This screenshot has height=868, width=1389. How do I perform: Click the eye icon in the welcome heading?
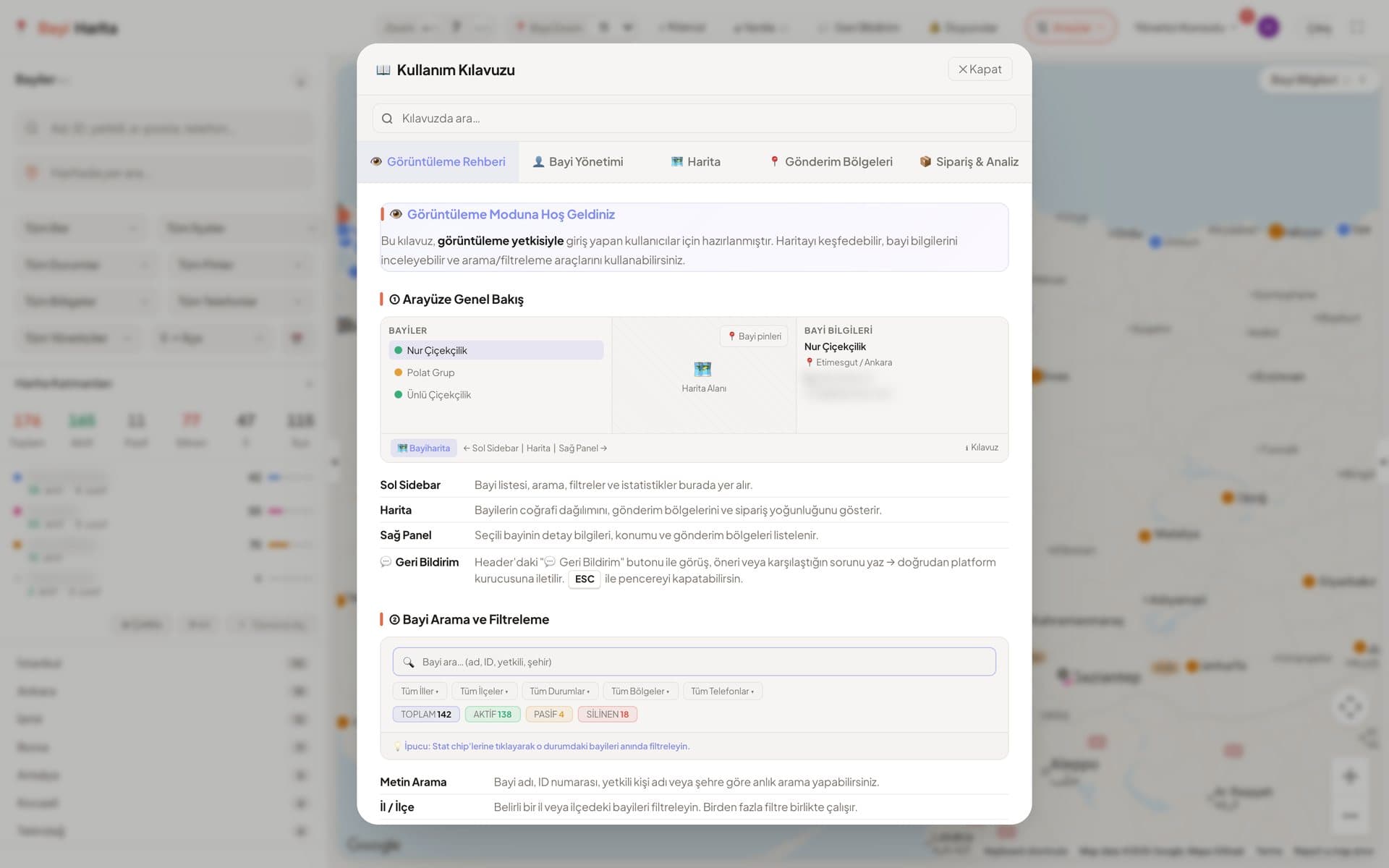click(x=396, y=214)
